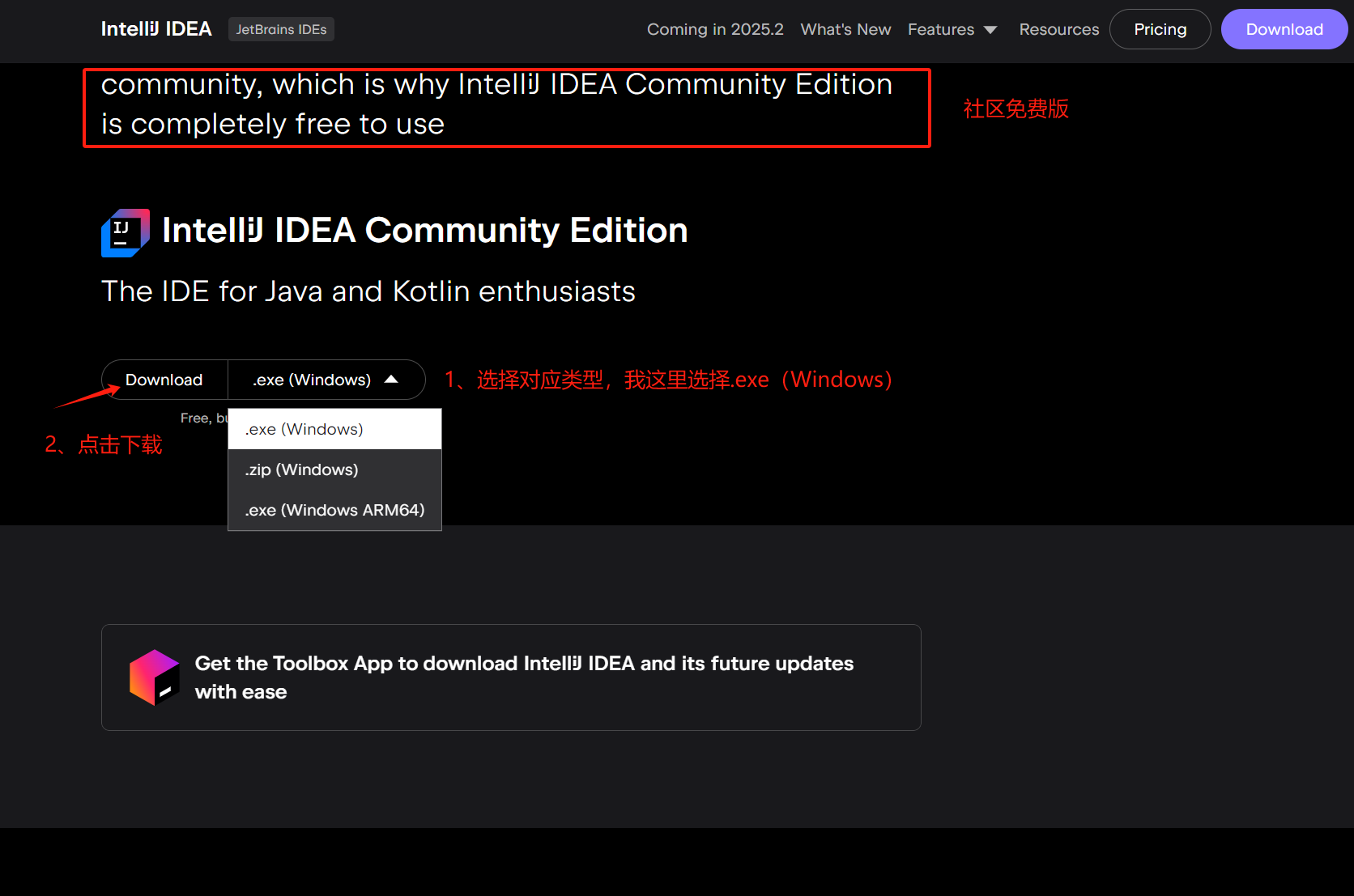This screenshot has height=896, width=1354.
Task: Click the "Free, bu" note under Download
Action: pos(204,418)
